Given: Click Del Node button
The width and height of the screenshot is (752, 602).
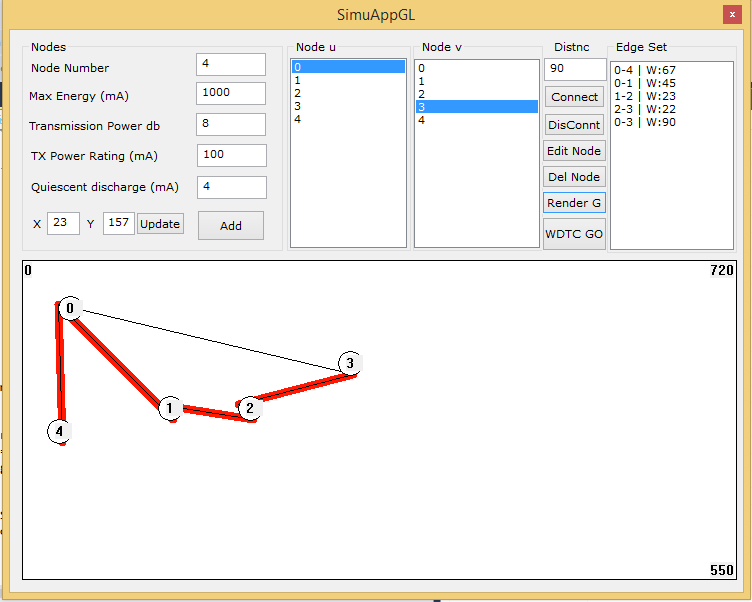Looking at the screenshot, I should [574, 177].
